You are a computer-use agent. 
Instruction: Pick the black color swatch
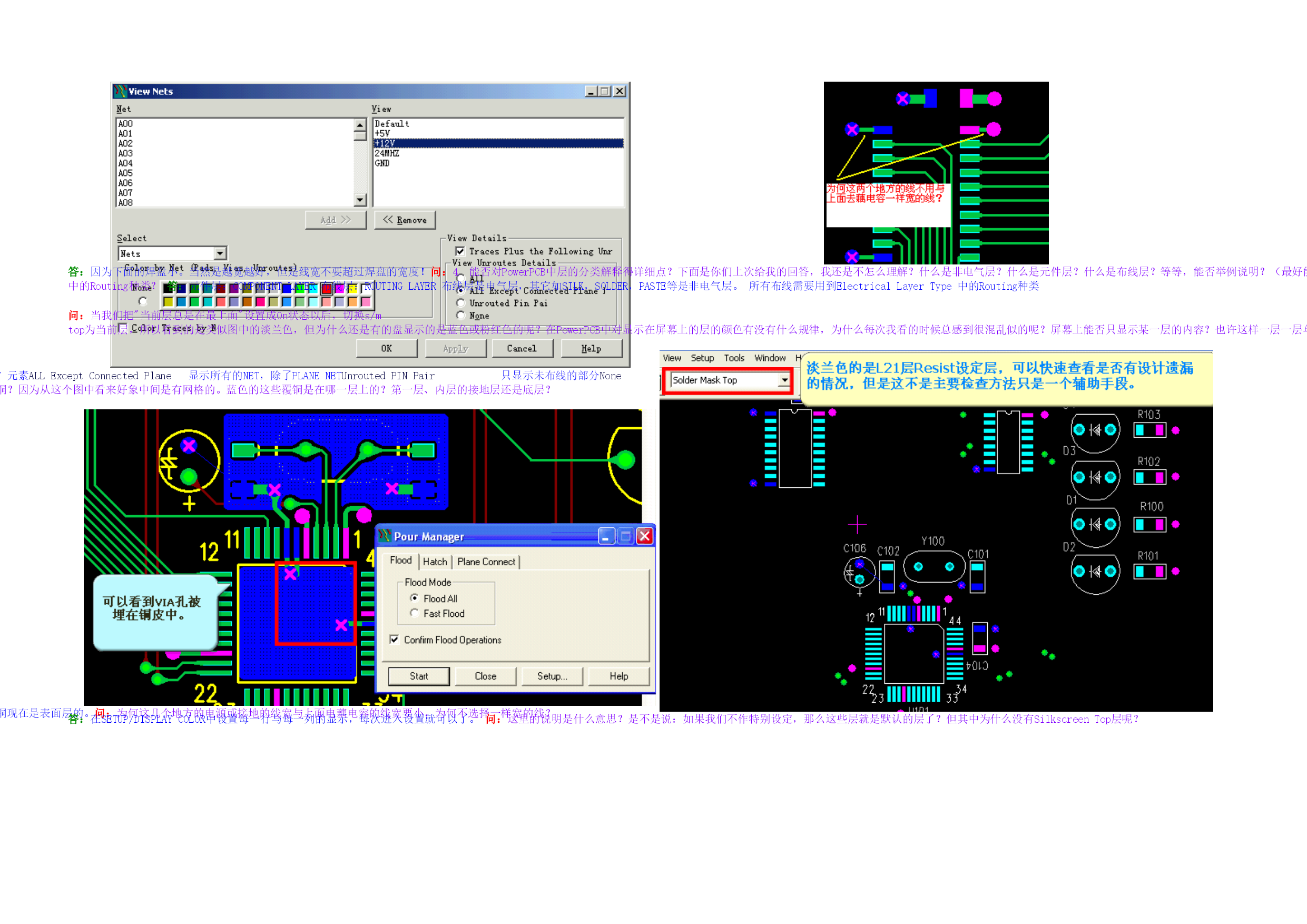point(168,289)
